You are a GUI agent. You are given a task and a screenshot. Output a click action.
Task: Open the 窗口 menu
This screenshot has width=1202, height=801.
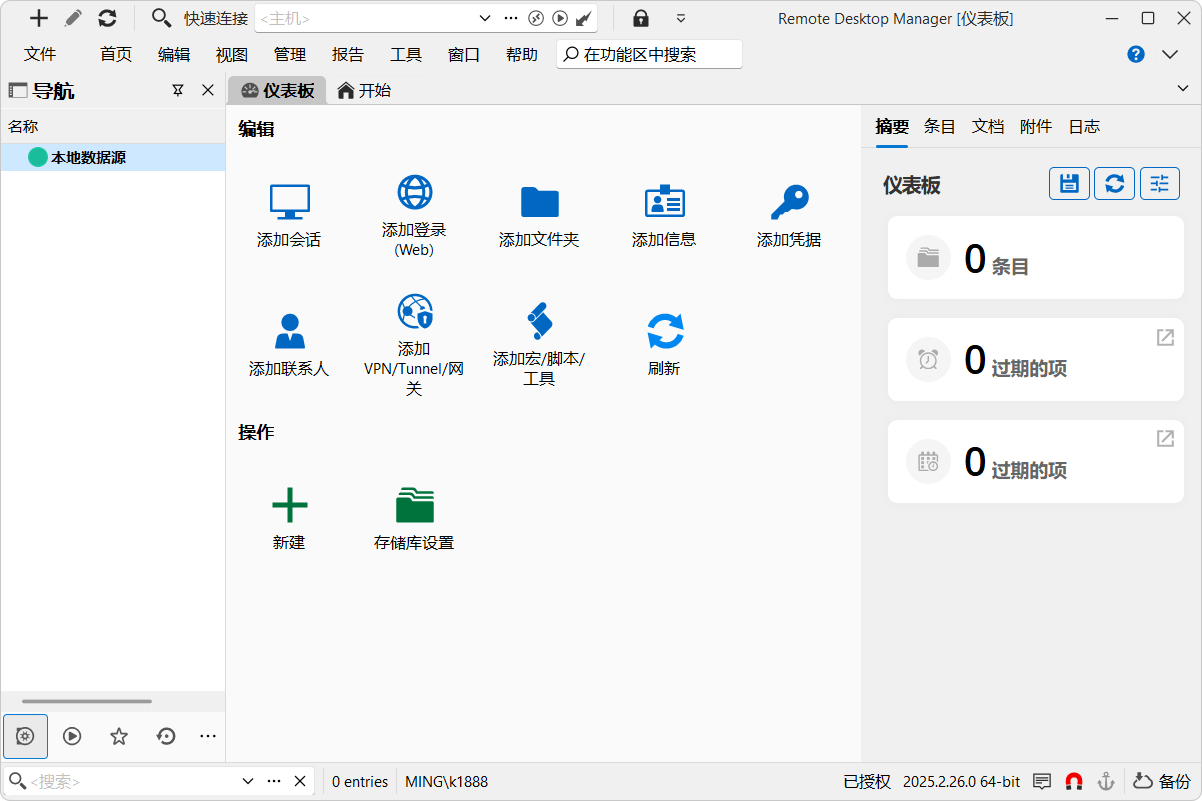pos(464,55)
